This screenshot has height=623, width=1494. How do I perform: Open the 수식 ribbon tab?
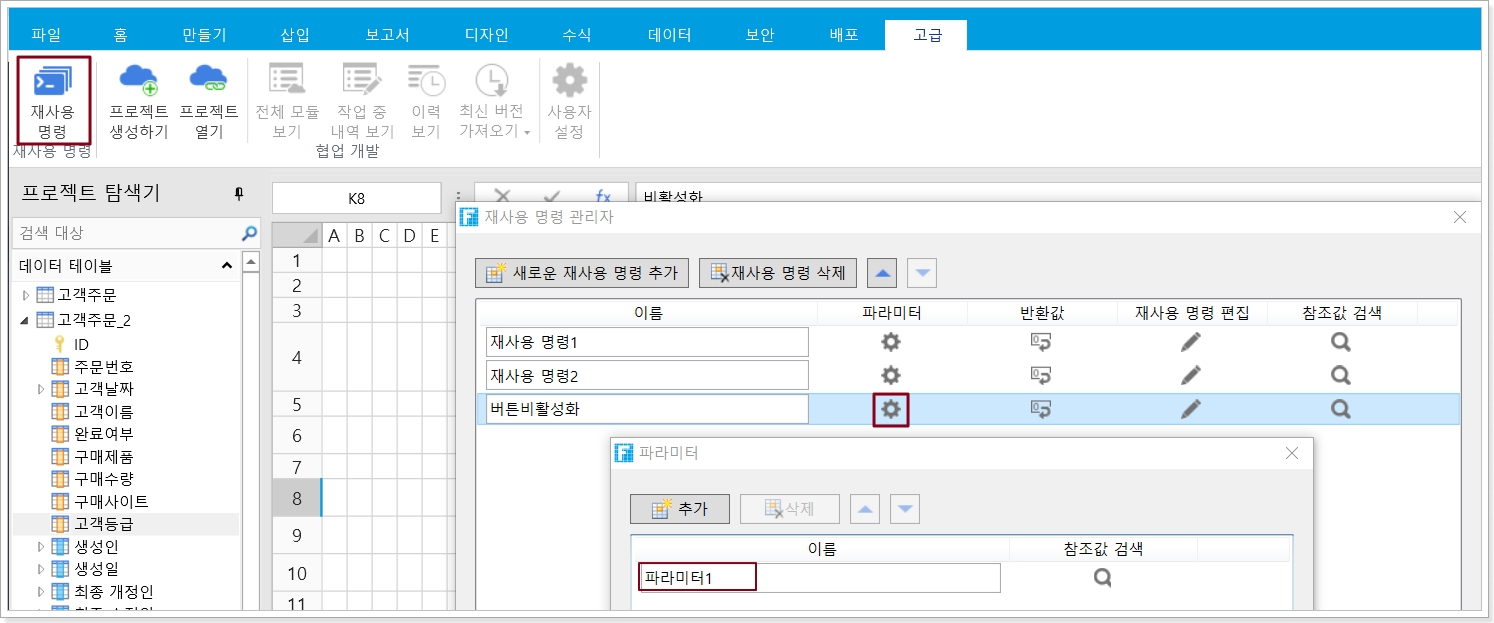click(x=577, y=35)
